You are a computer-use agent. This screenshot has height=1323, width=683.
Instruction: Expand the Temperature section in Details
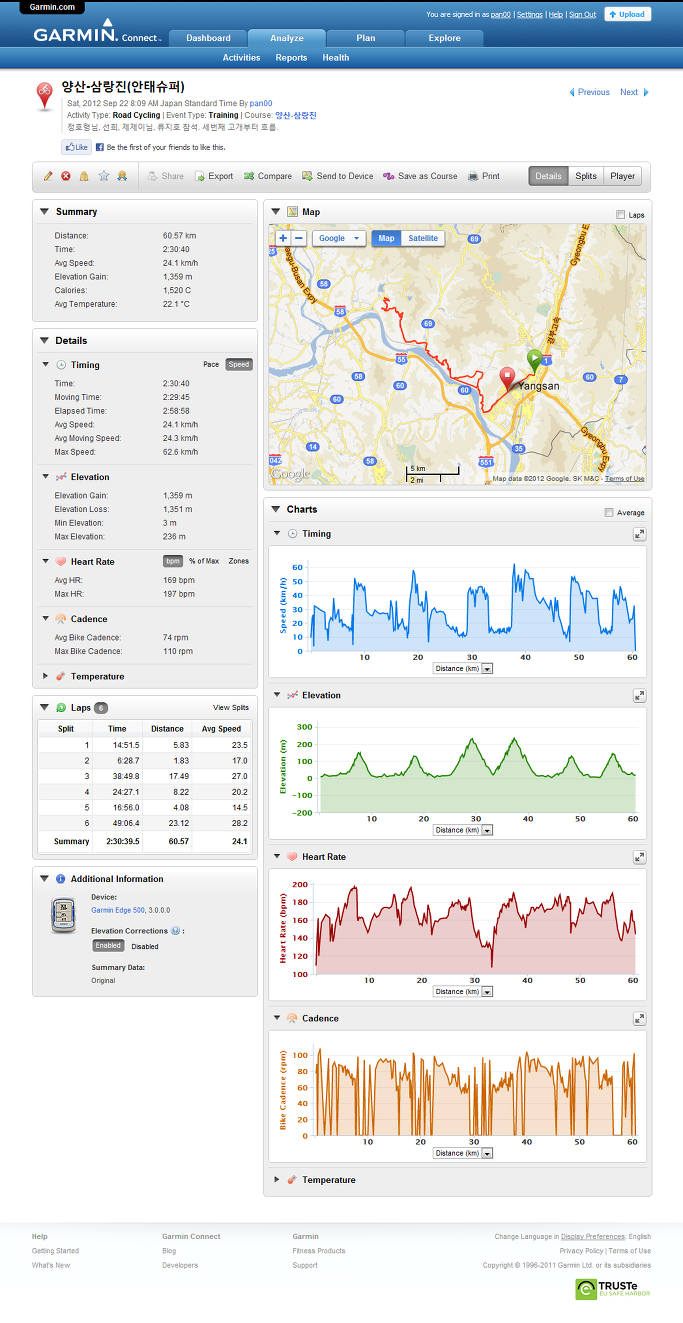coord(46,677)
